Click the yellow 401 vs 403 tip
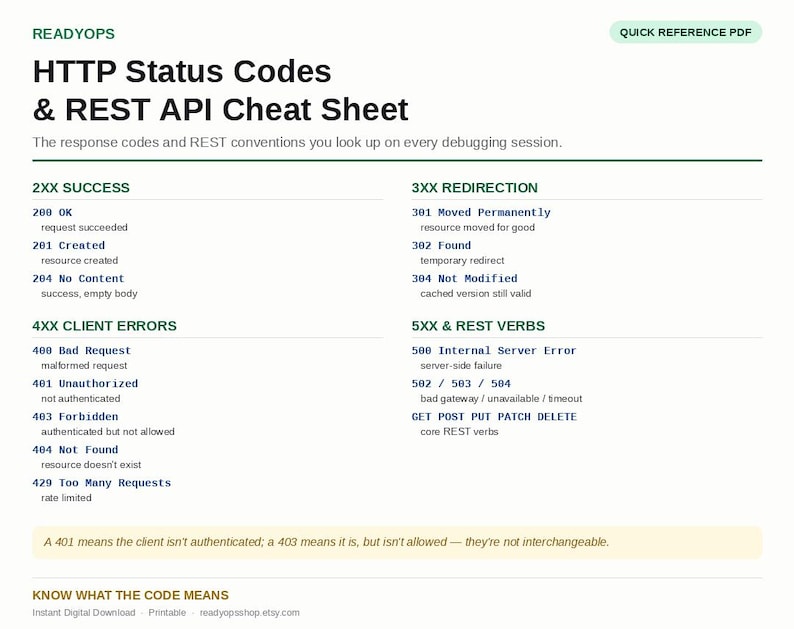The height and width of the screenshot is (629, 794). coord(397,542)
